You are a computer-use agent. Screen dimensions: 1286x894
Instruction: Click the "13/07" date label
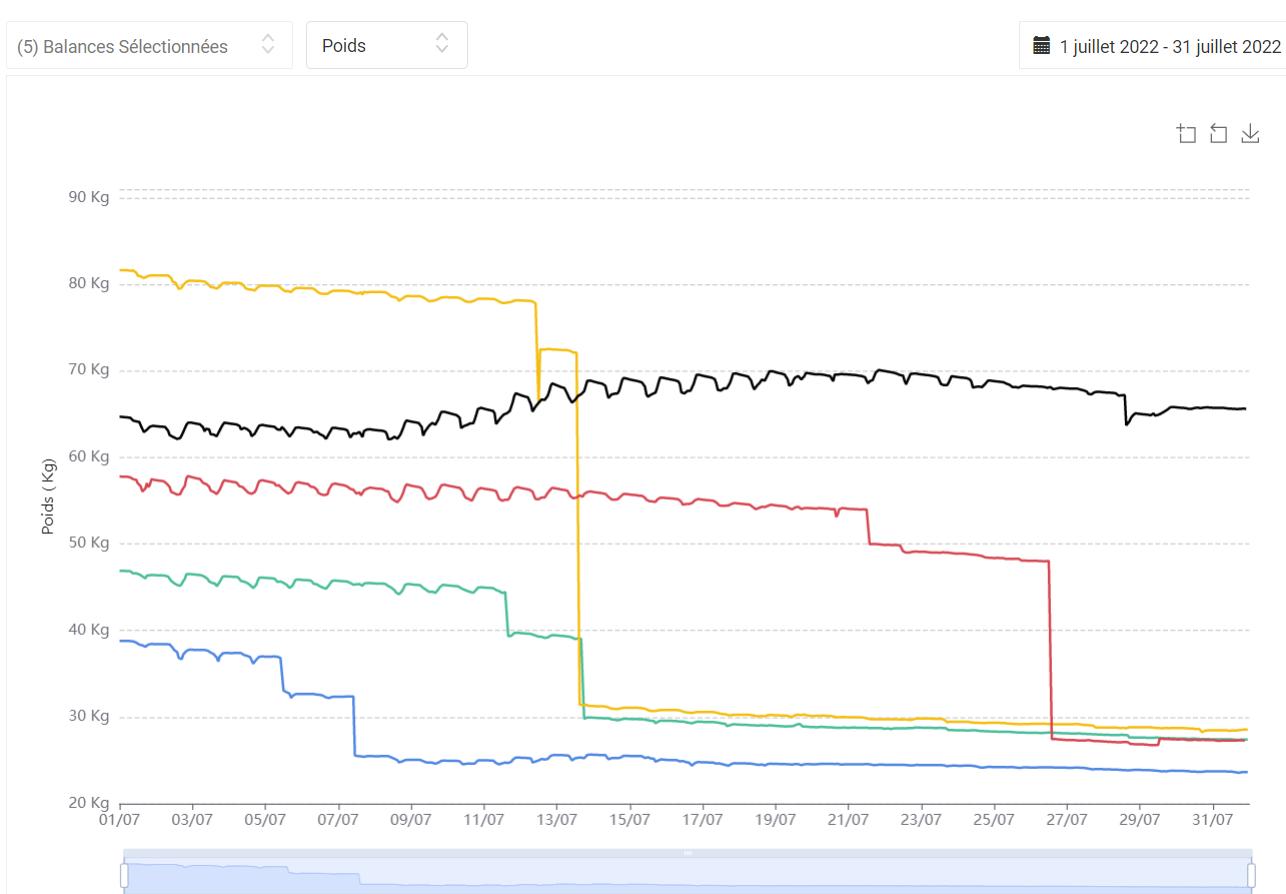click(557, 821)
